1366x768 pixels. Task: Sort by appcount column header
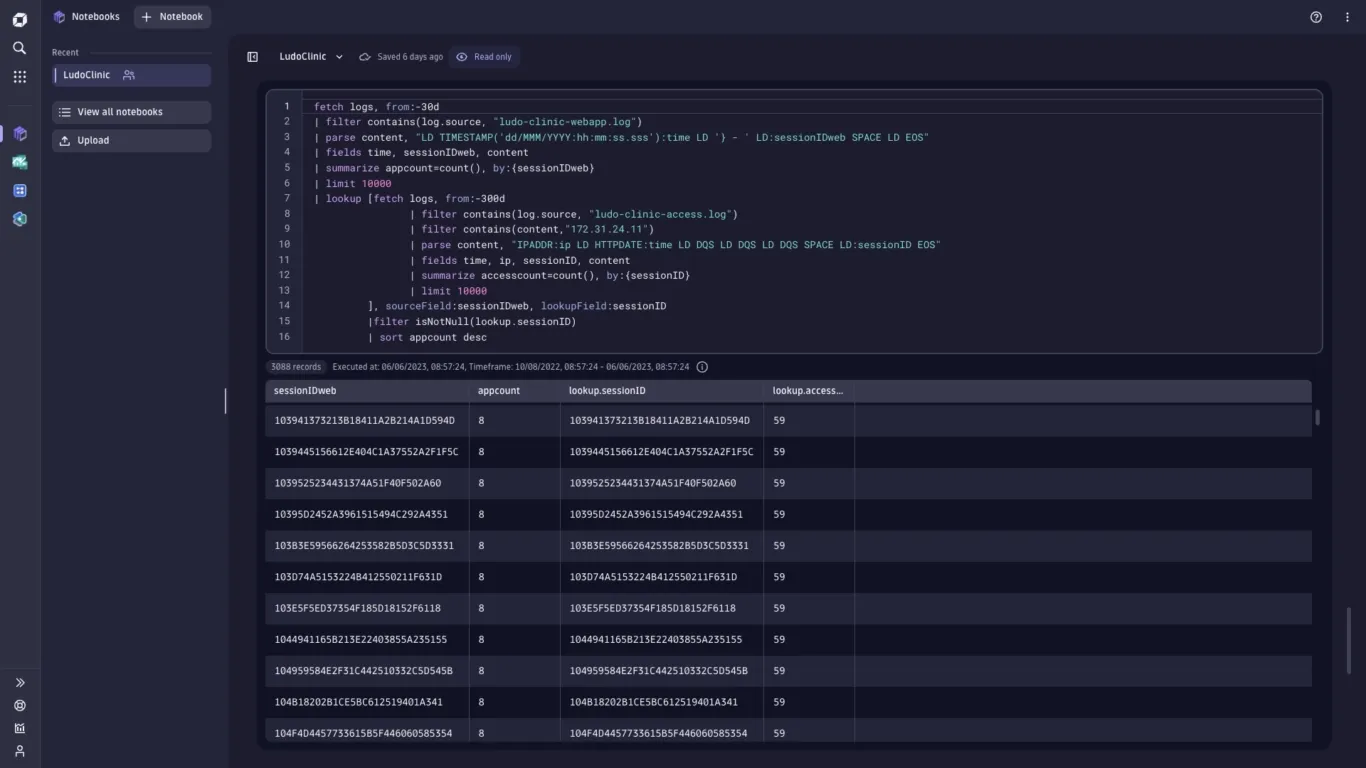click(515, 391)
